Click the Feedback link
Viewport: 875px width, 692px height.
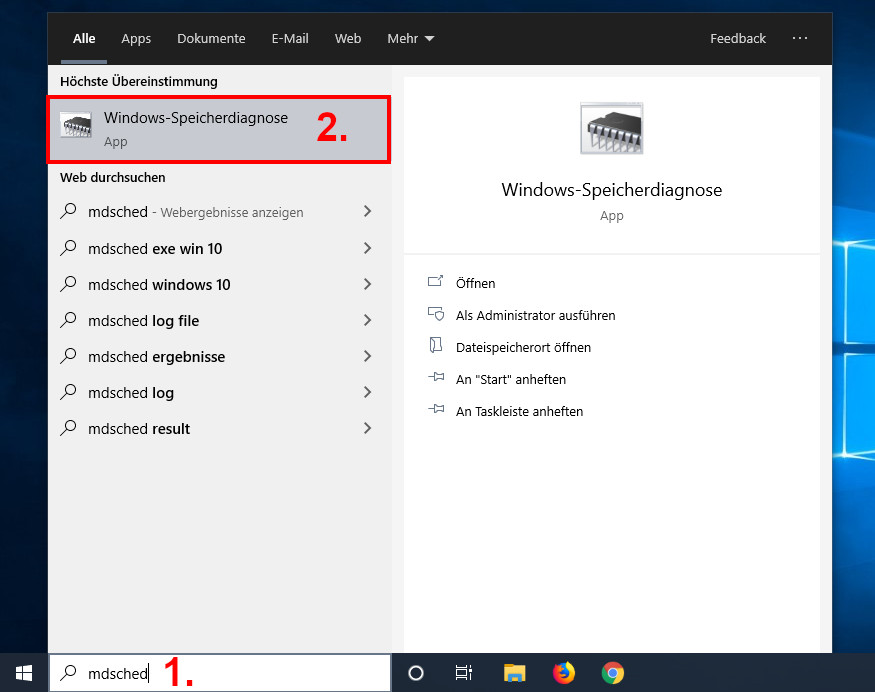point(738,38)
